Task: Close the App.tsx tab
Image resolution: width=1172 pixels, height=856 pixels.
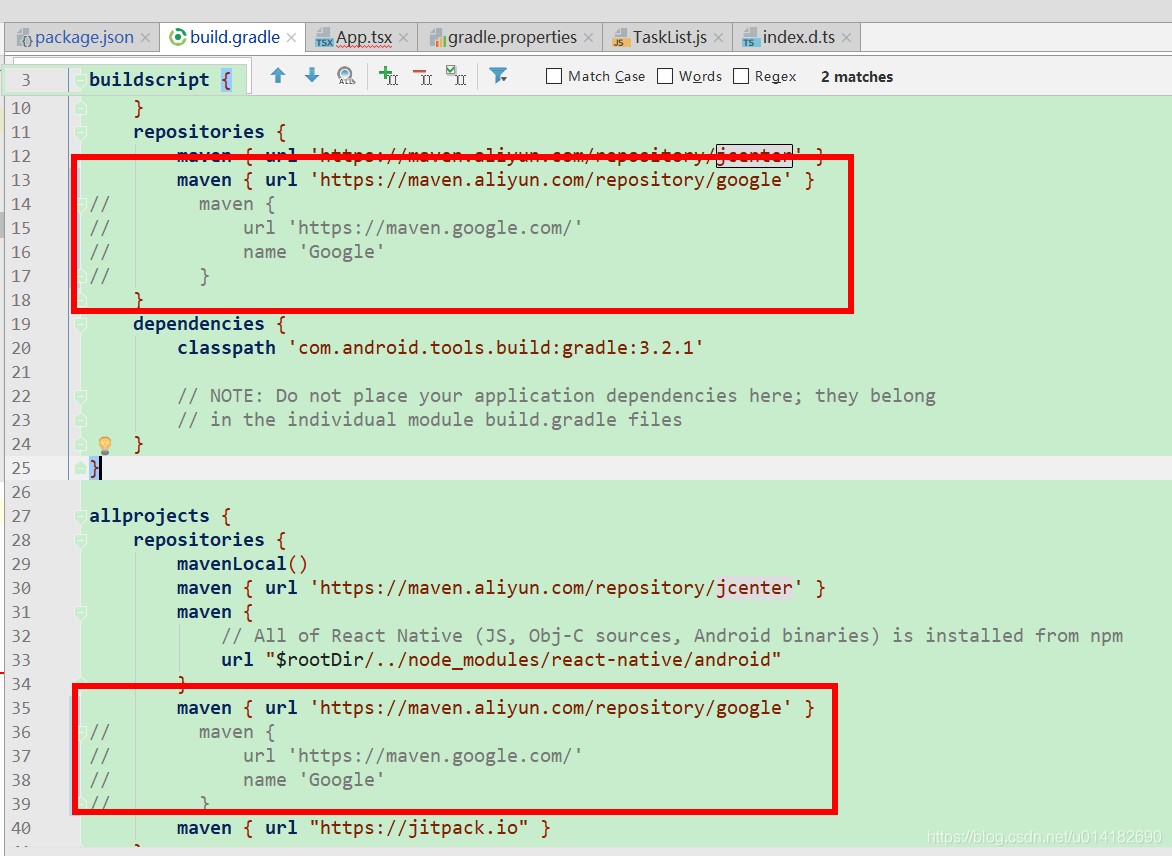Action: (403, 37)
